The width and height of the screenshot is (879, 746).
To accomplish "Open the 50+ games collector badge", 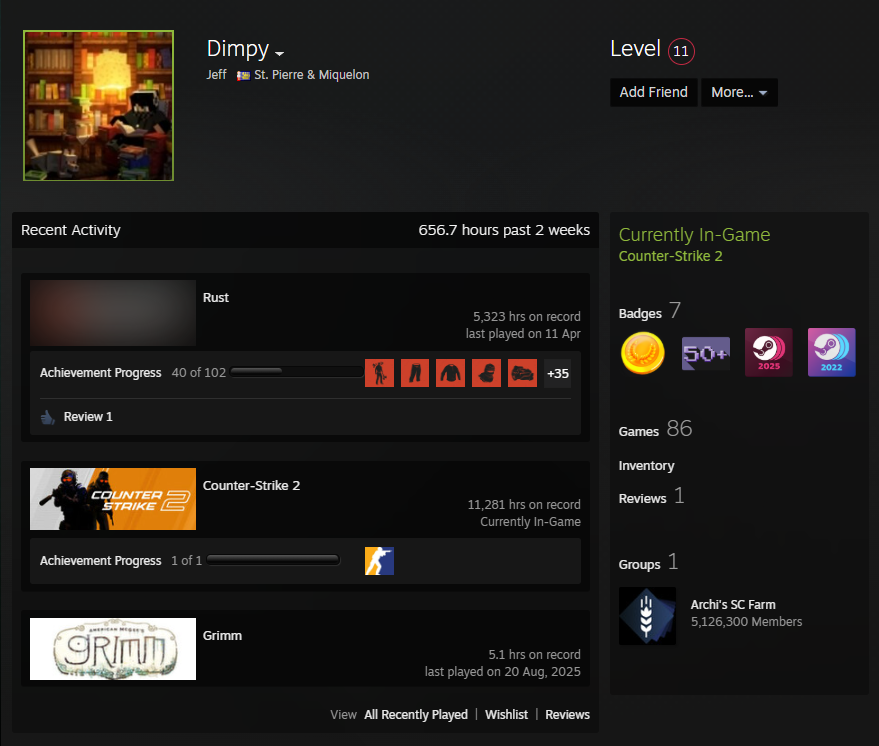I will click(x=706, y=353).
